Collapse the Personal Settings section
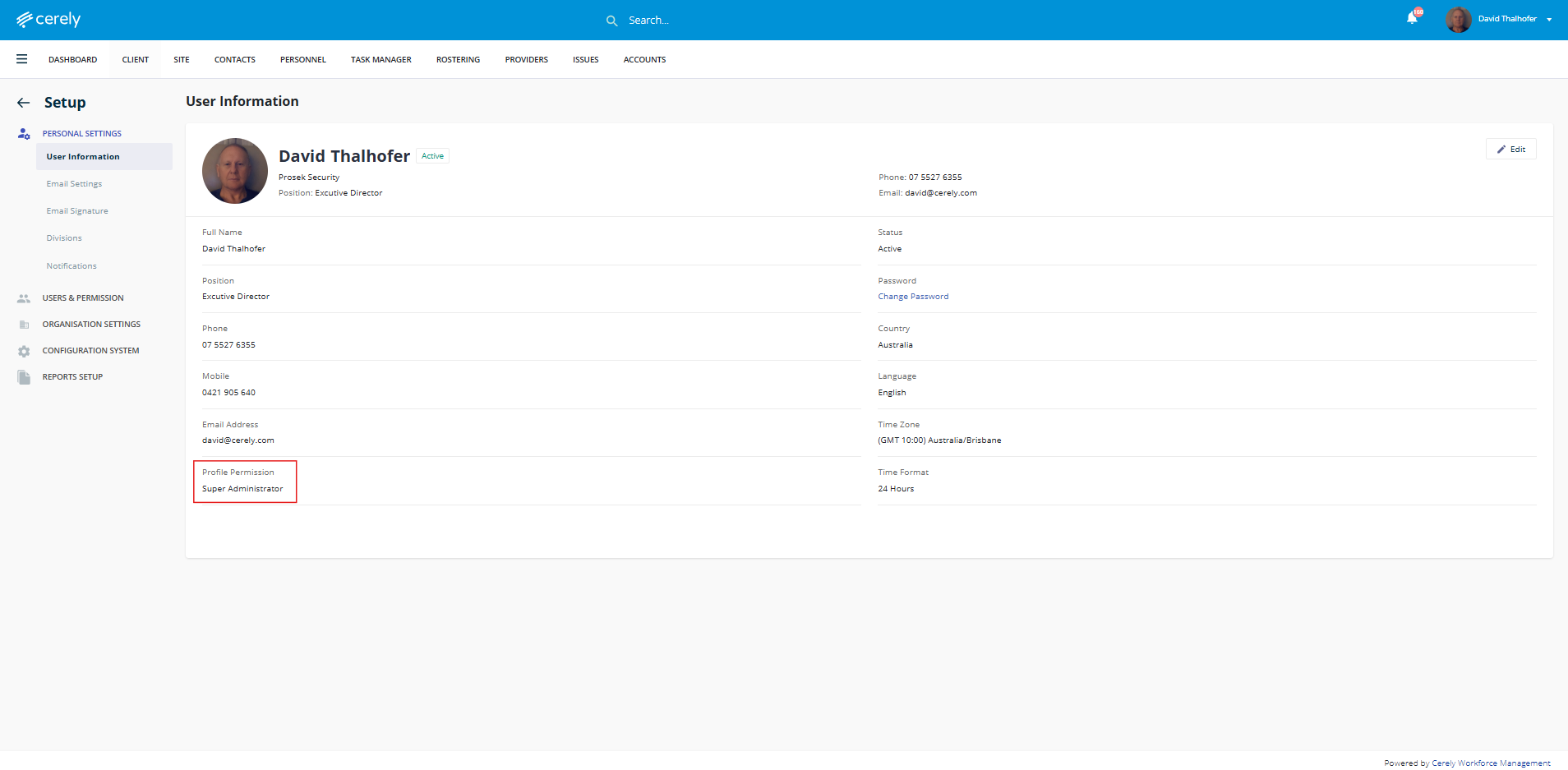Screen dimensions: 1568x770 [x=82, y=134]
